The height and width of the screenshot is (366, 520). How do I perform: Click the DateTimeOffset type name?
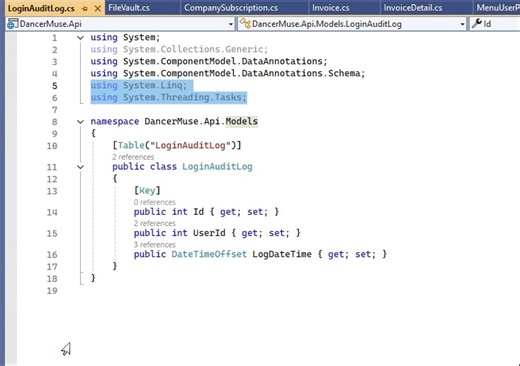coord(209,254)
